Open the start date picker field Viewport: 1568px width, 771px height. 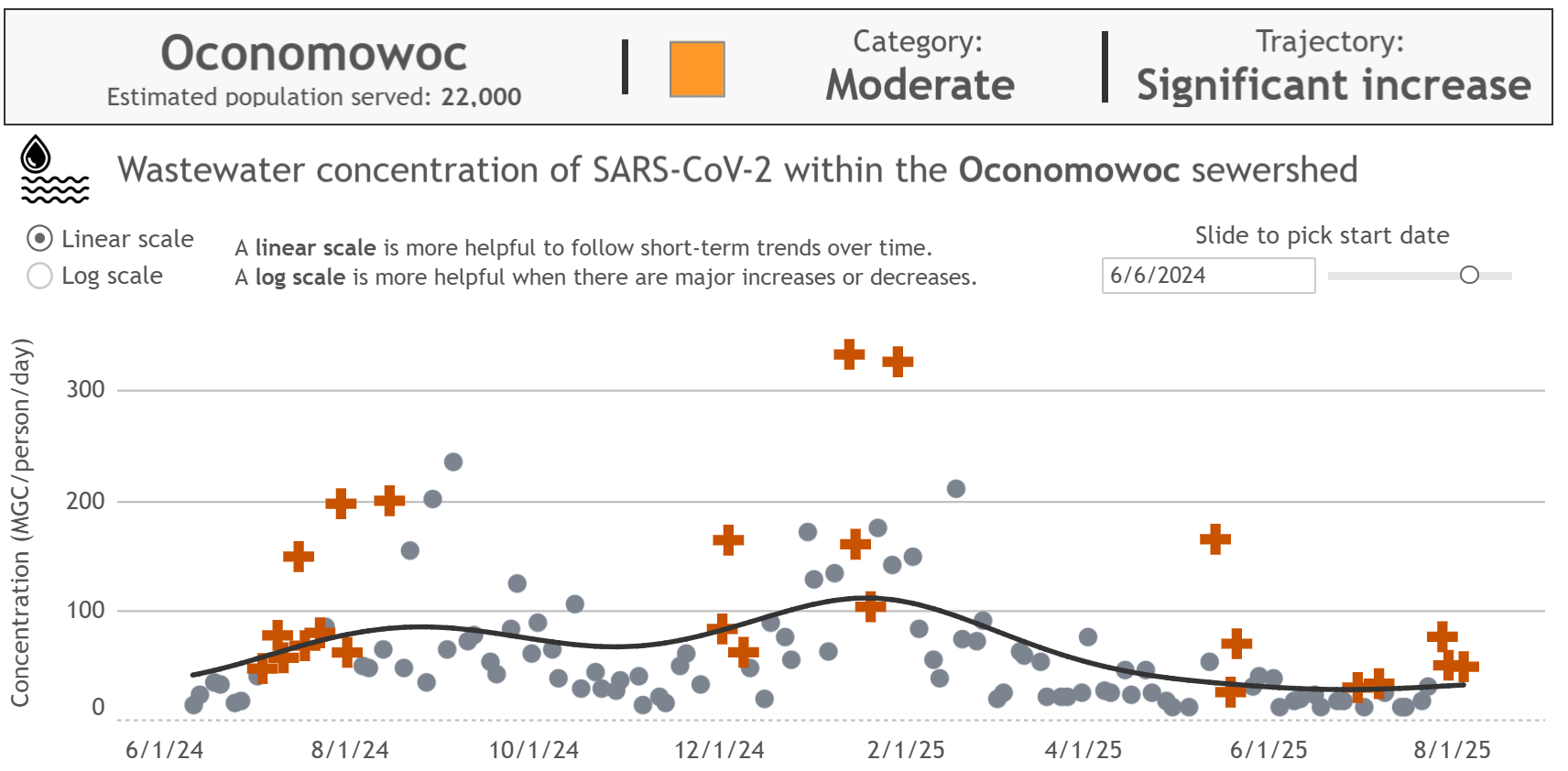coord(1208,276)
